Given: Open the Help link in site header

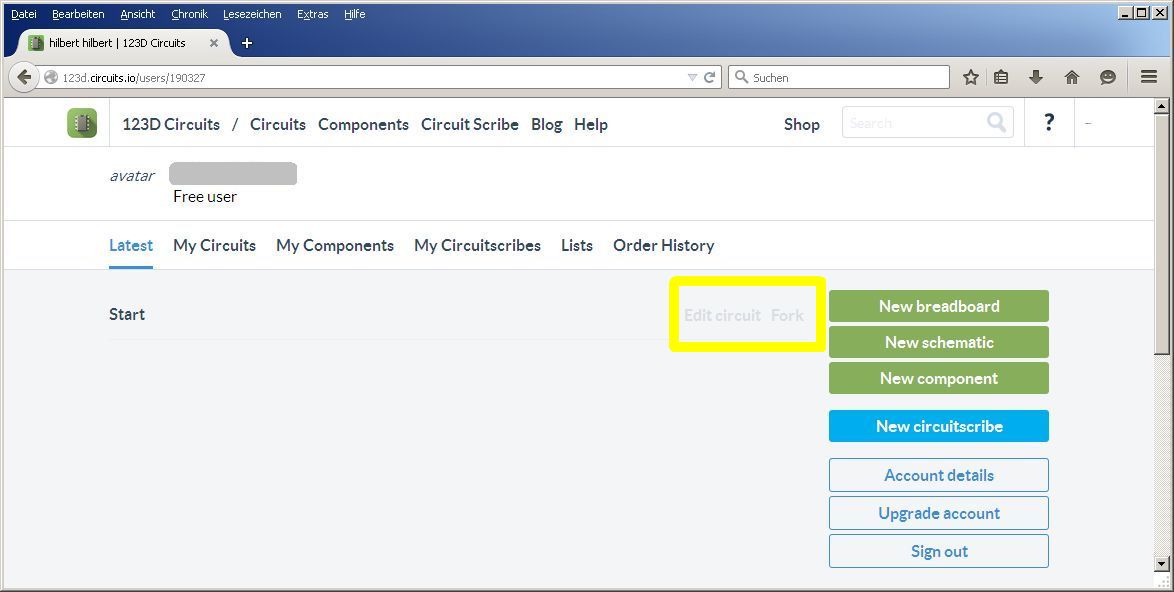Looking at the screenshot, I should 591,124.
